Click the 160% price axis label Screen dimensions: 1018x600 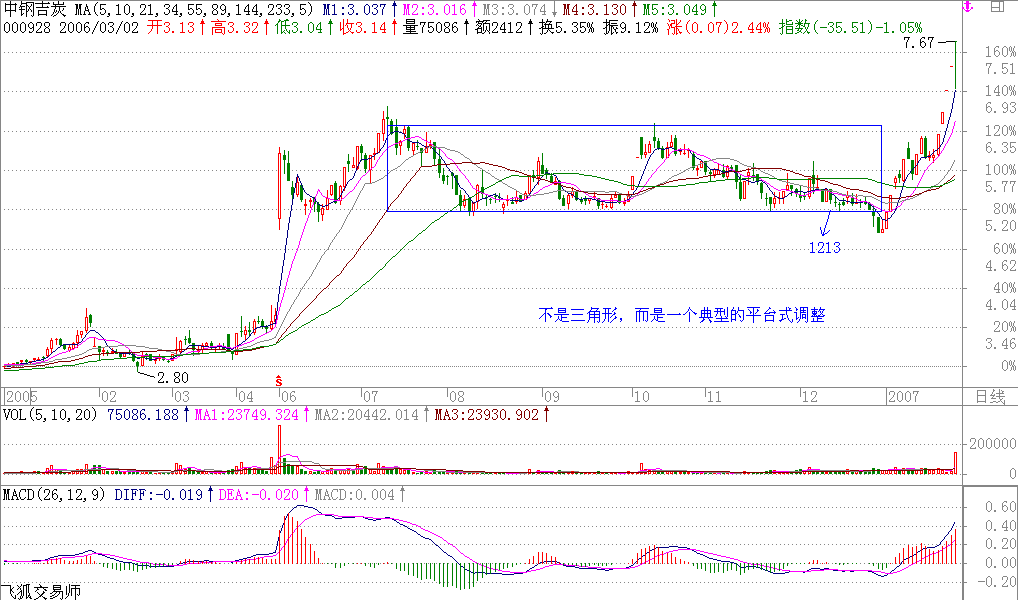pos(1000,51)
